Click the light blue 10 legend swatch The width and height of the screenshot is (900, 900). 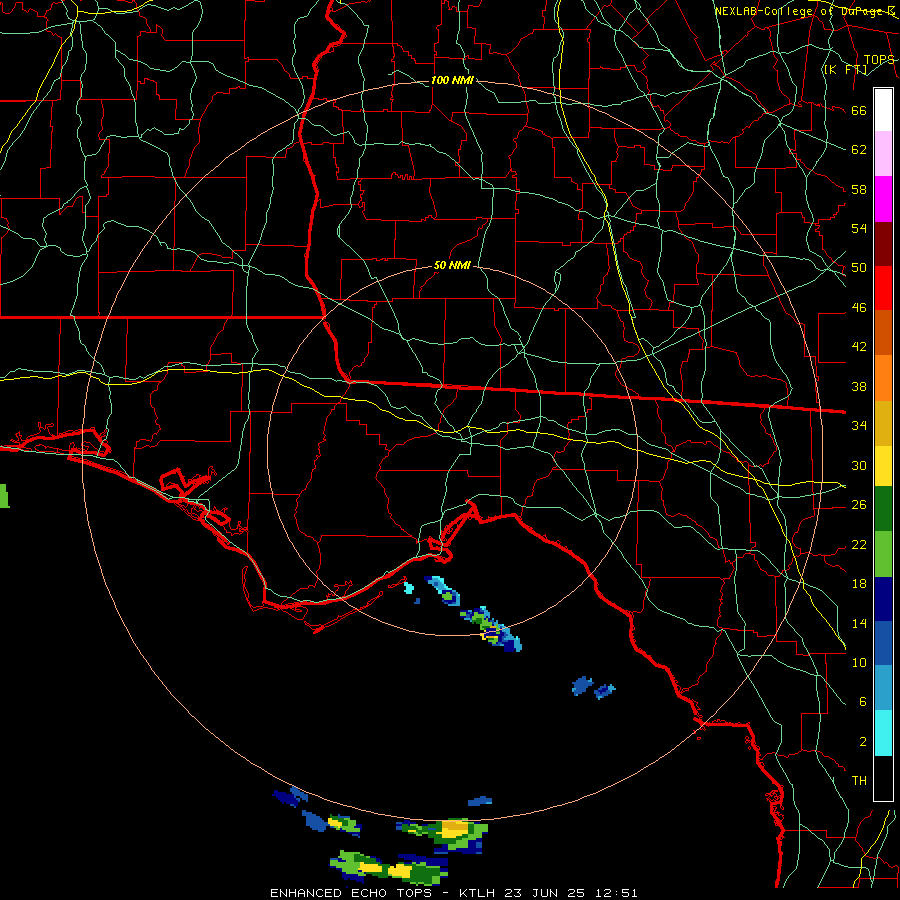[883, 688]
